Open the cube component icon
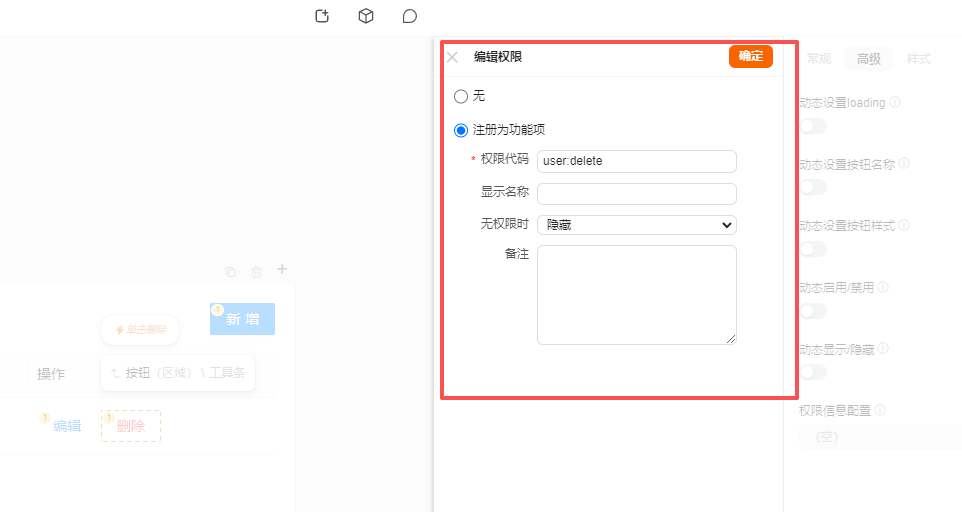Image resolution: width=962 pixels, height=512 pixels. [366, 16]
